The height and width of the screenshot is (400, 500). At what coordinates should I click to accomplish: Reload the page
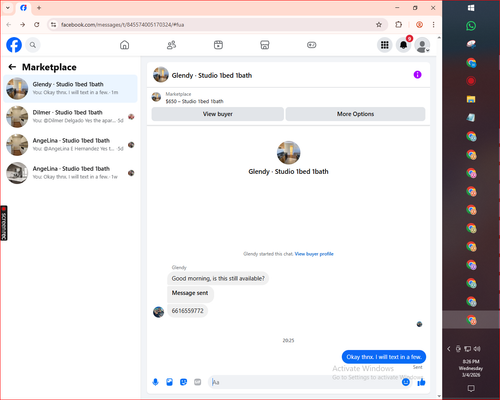(x=37, y=25)
